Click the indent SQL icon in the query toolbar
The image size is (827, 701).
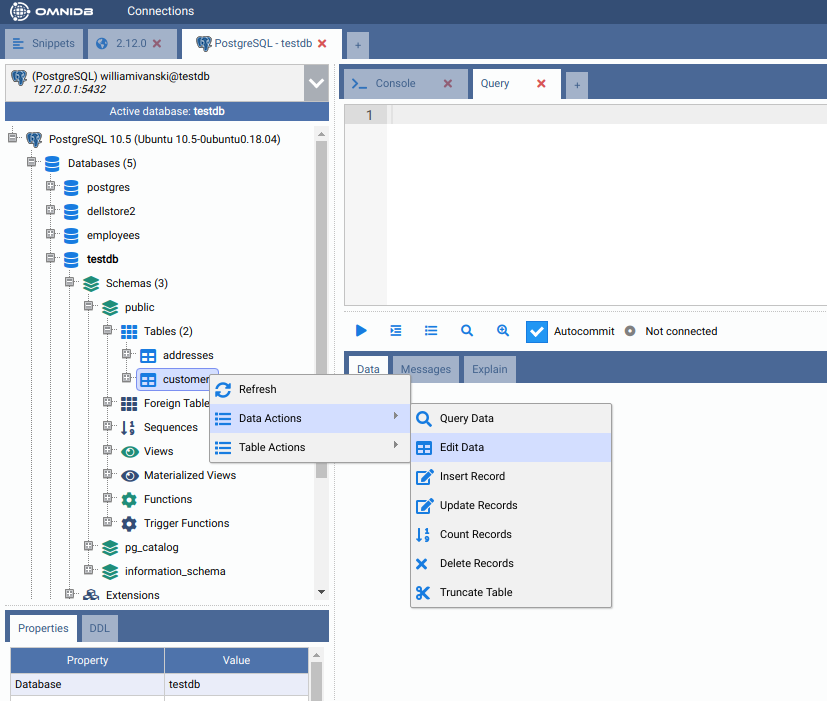coord(396,331)
